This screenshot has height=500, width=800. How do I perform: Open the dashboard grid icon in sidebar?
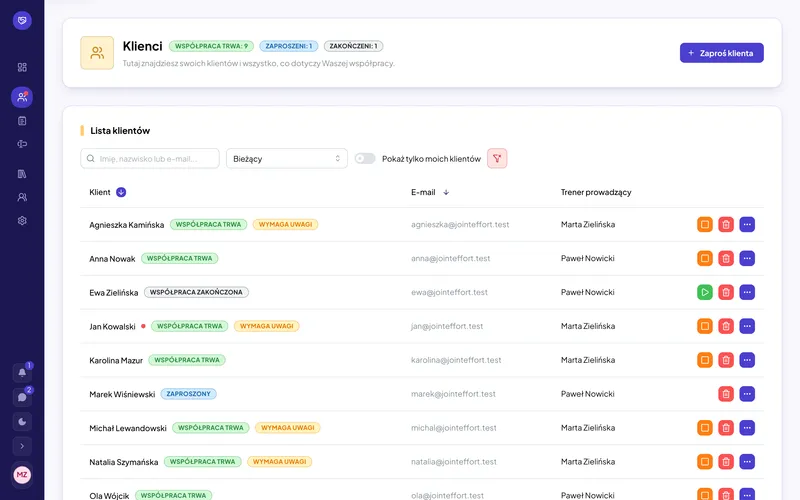[x=22, y=67]
